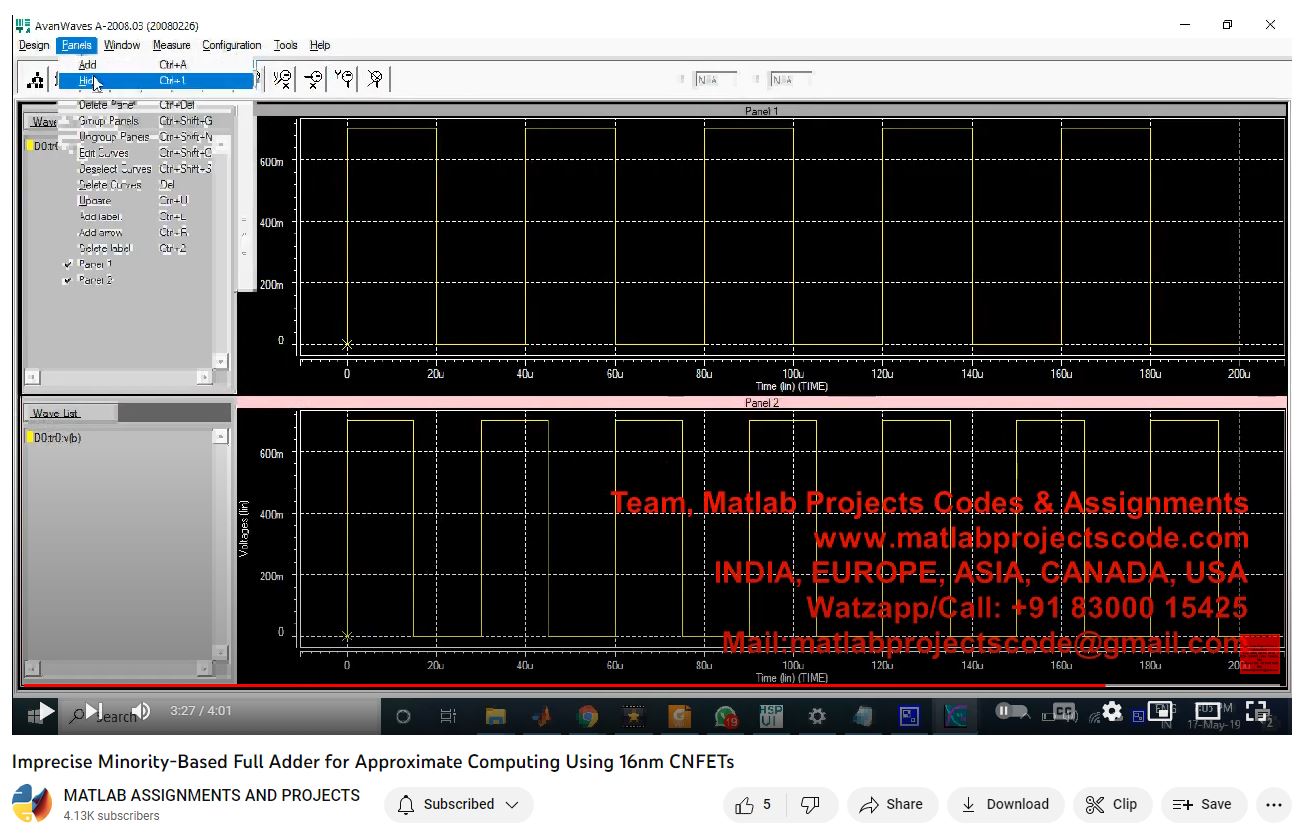The width and height of the screenshot is (1304, 836).
Task: Toggle the Panel 2 checked menu item
Action: 95,281
